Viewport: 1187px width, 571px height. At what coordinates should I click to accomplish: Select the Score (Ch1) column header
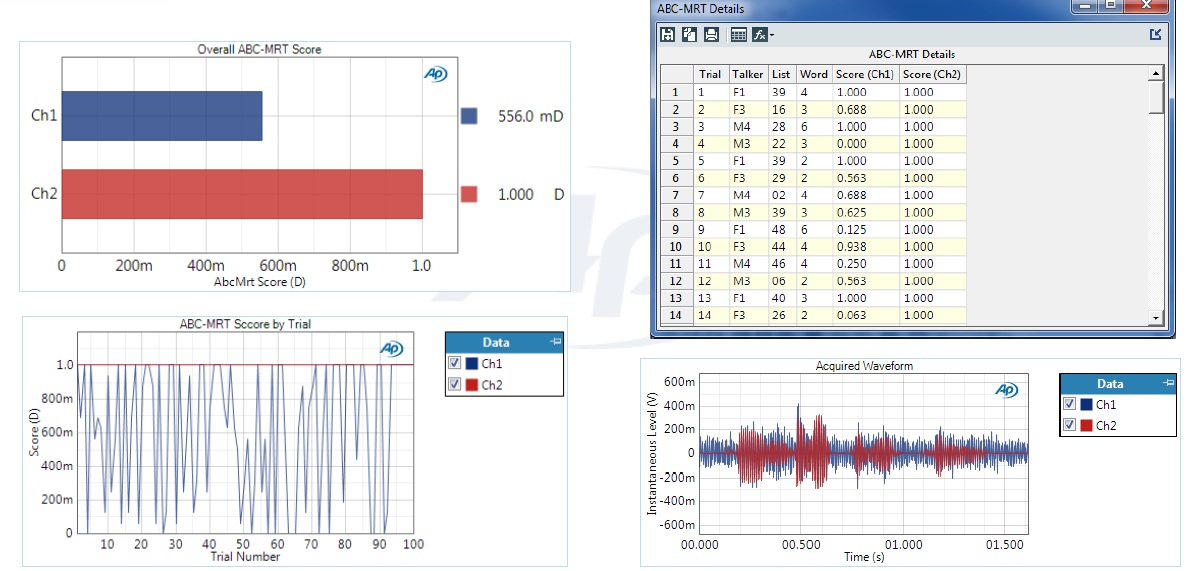(865, 74)
